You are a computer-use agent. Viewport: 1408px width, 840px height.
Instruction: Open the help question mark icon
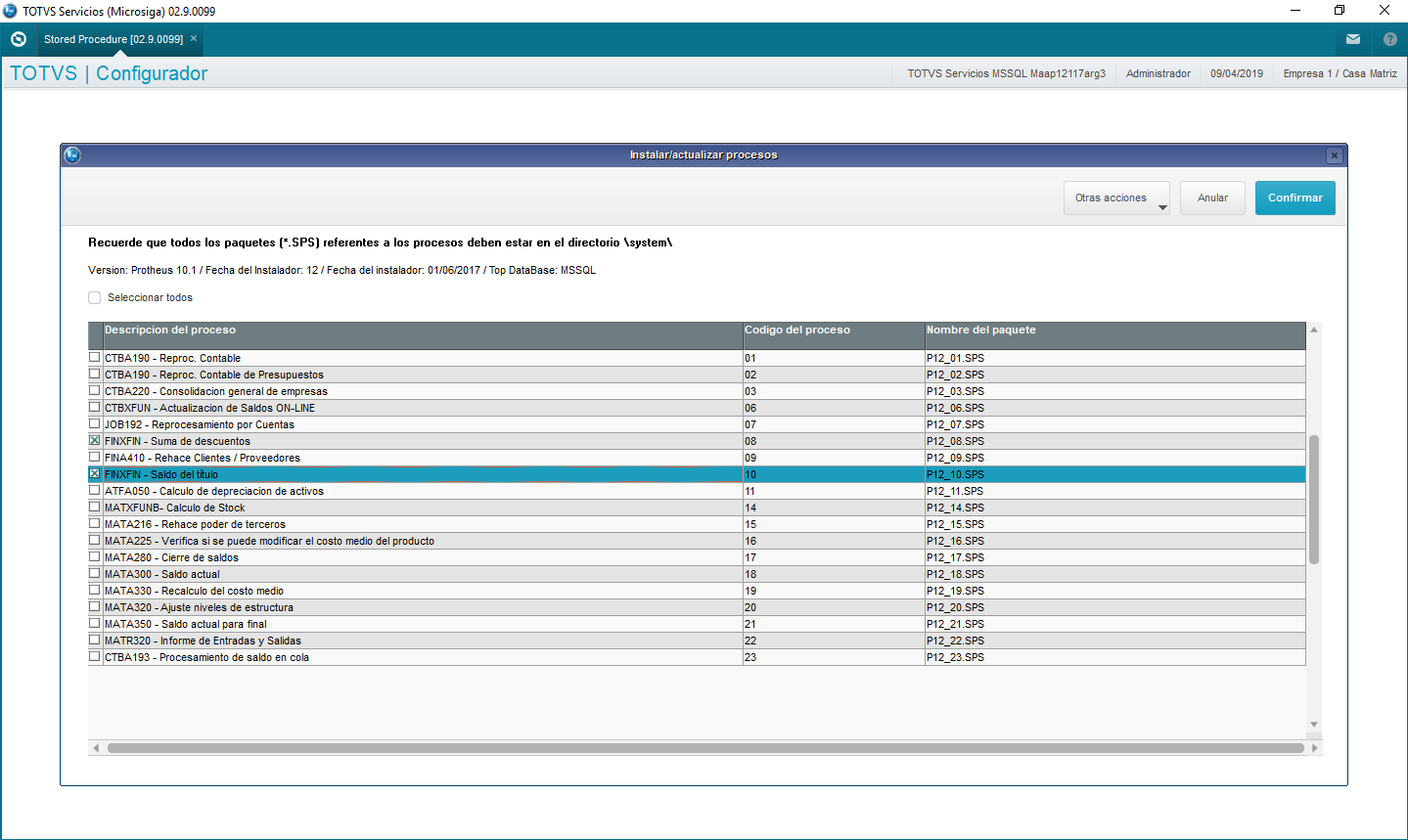click(1390, 39)
